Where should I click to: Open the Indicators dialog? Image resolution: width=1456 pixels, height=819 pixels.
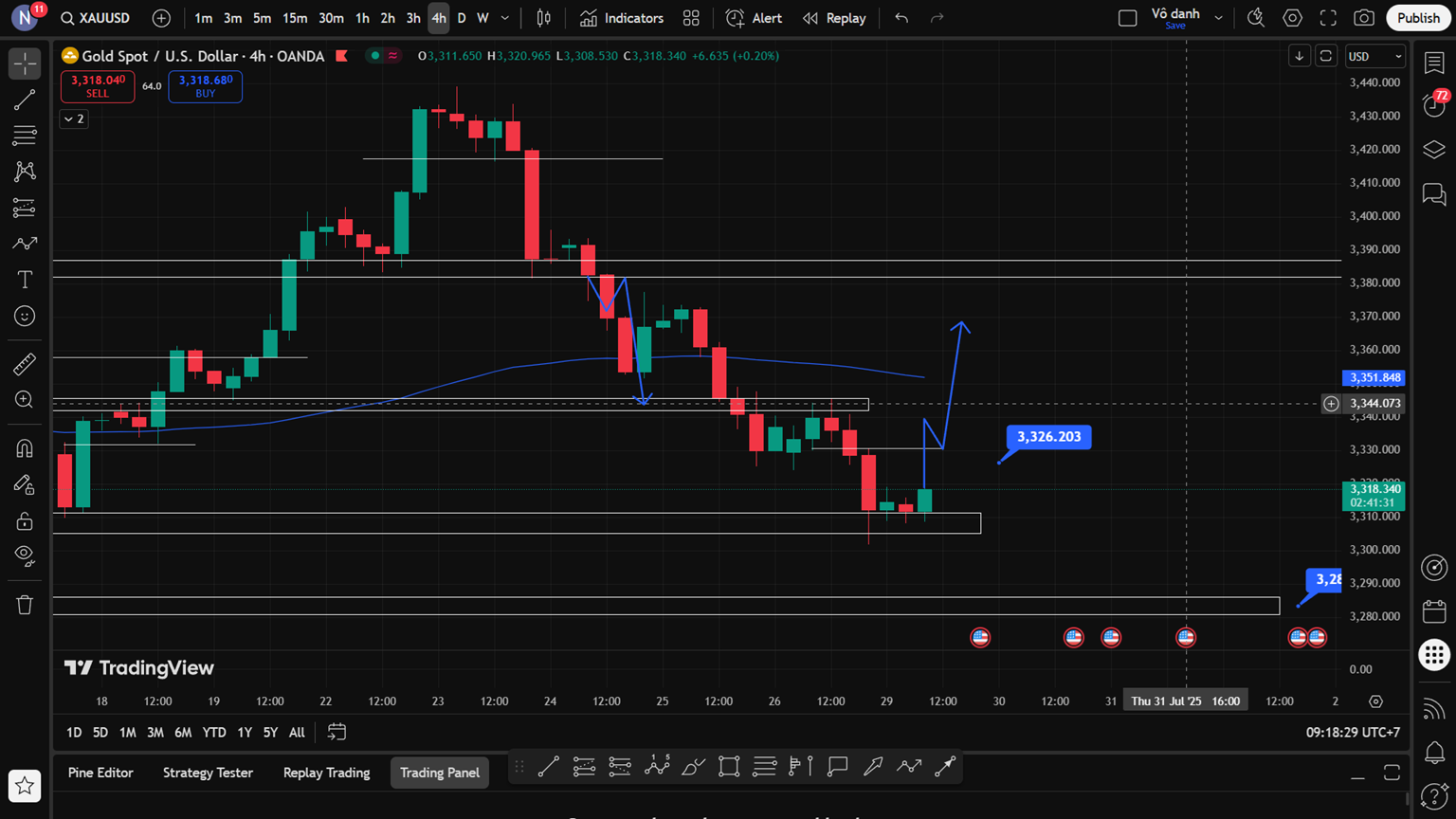click(x=622, y=18)
